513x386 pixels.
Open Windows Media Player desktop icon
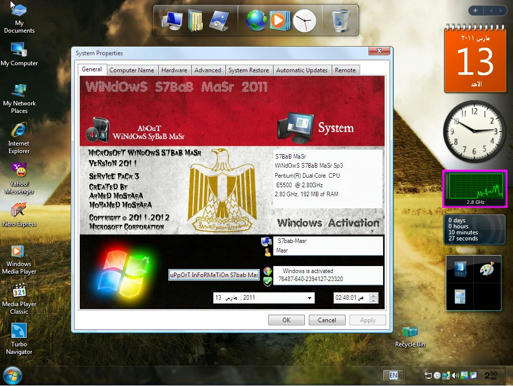19,259
